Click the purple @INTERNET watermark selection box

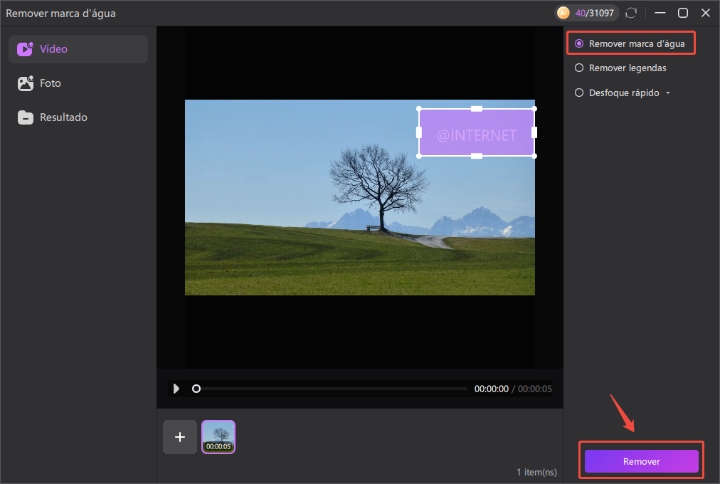[476, 133]
